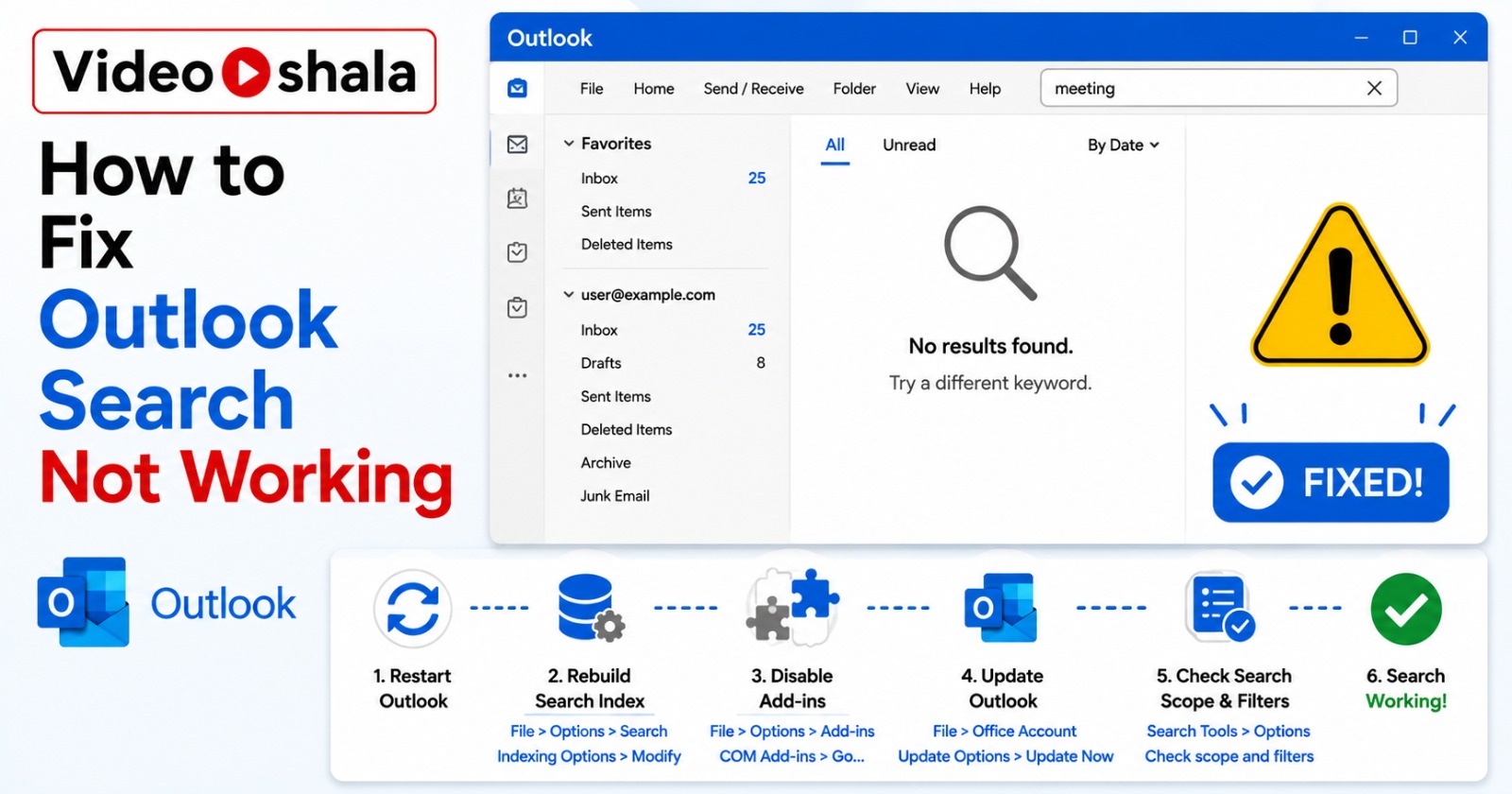Clear the search box with the X
Viewport: 1512px width, 794px height.
[1374, 88]
